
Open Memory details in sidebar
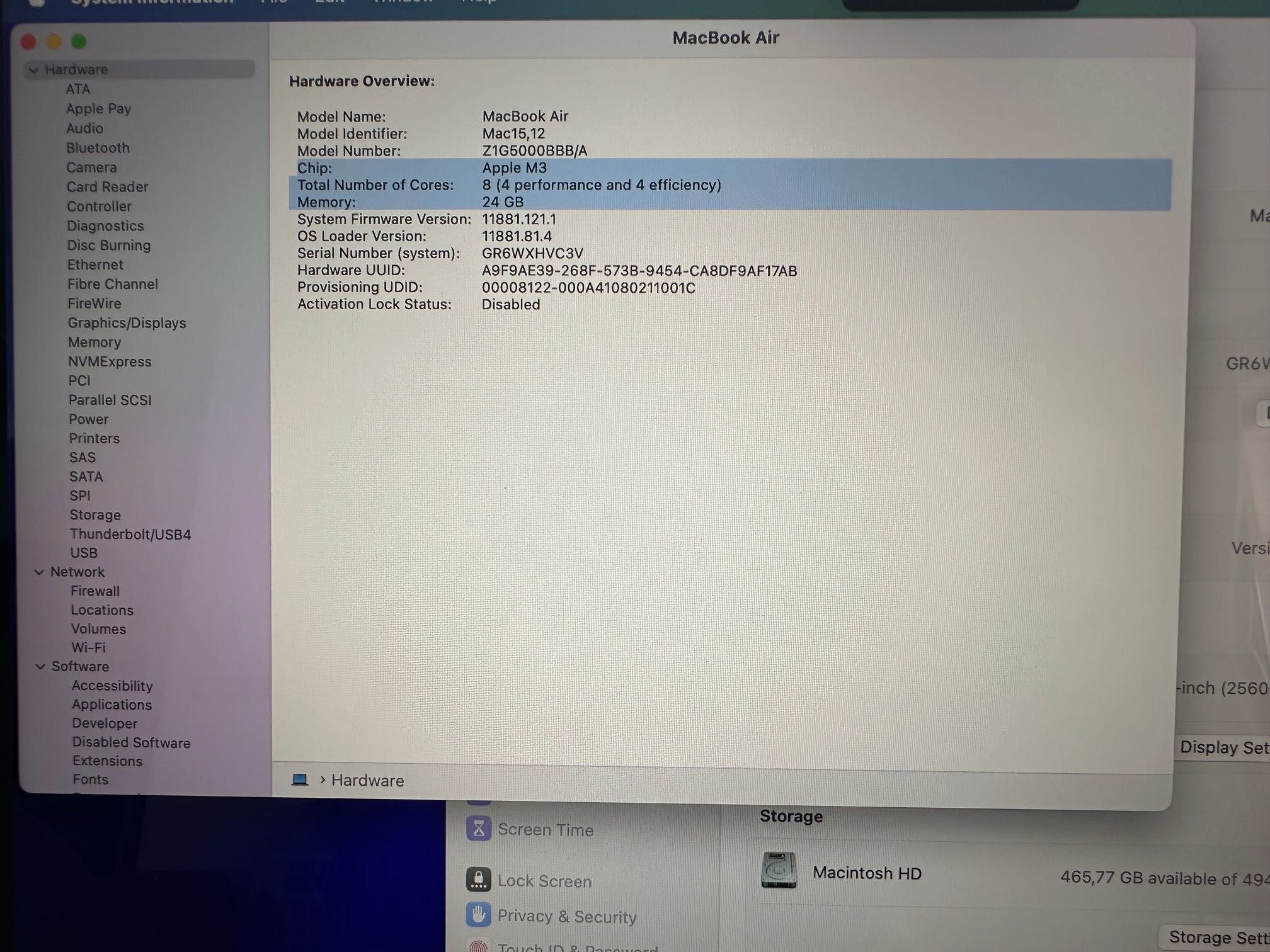click(94, 343)
